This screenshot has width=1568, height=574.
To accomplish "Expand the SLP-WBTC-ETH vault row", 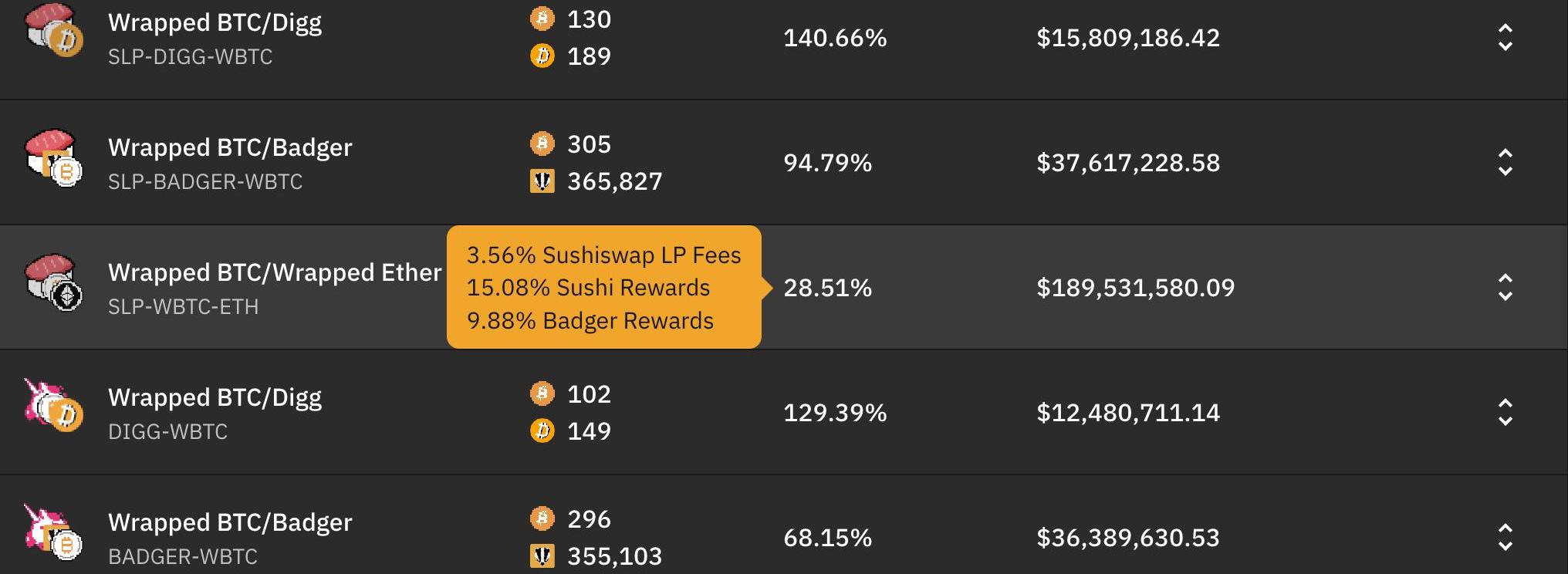I will coord(1505,288).
